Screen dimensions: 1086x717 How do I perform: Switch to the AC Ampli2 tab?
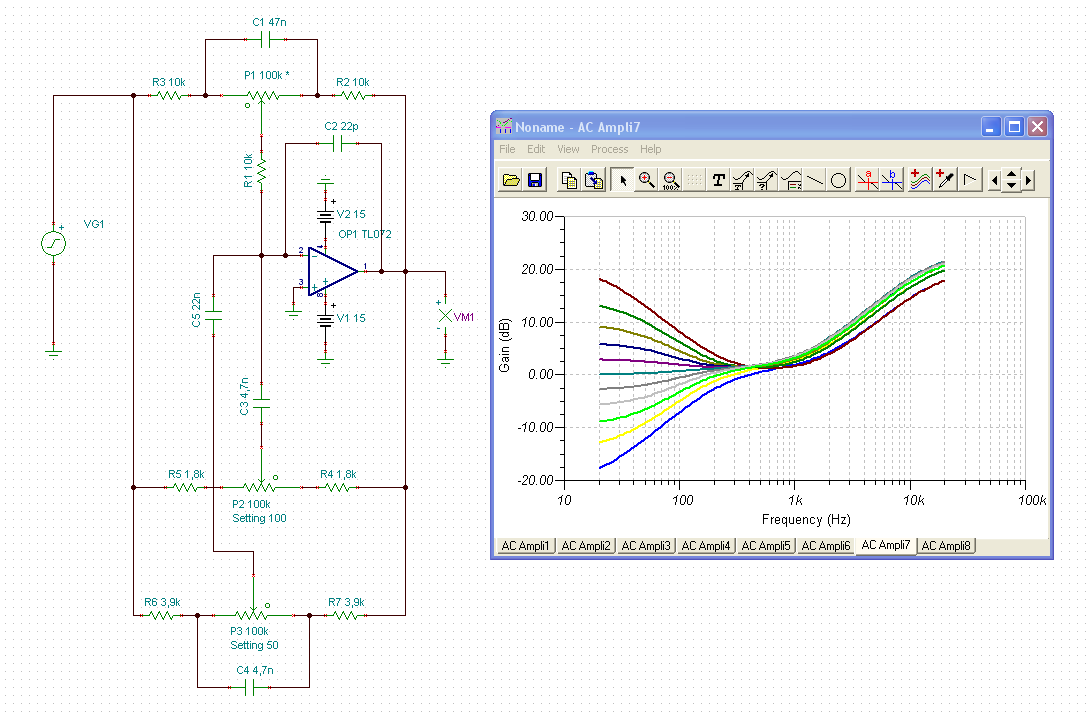click(x=586, y=546)
